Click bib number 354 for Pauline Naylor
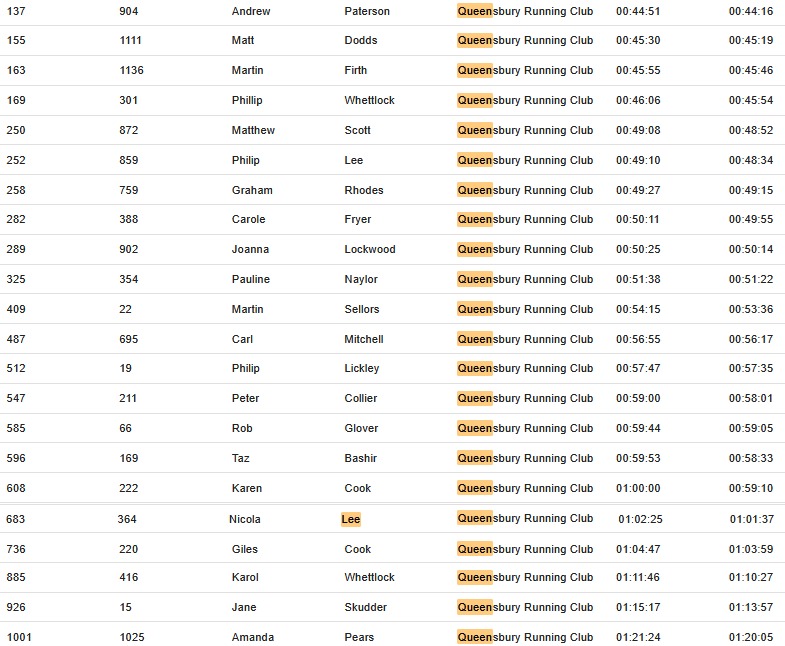The image size is (785, 646). [129, 279]
